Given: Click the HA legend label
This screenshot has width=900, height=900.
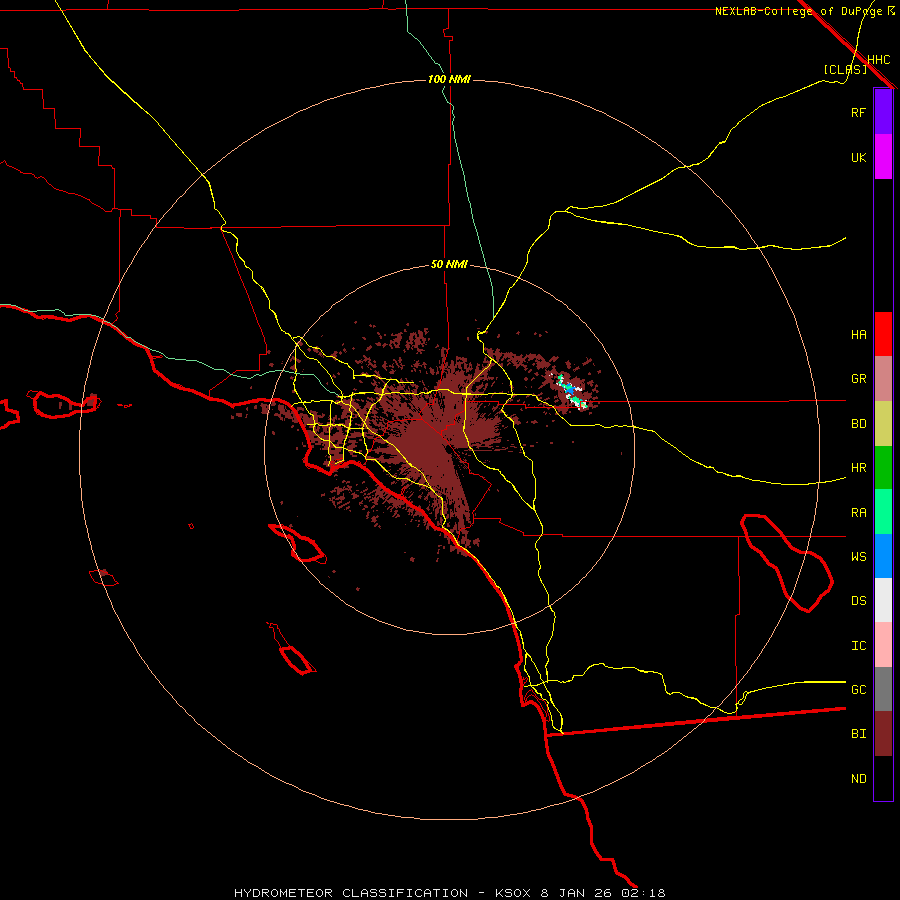Looking at the screenshot, I should tap(858, 334).
